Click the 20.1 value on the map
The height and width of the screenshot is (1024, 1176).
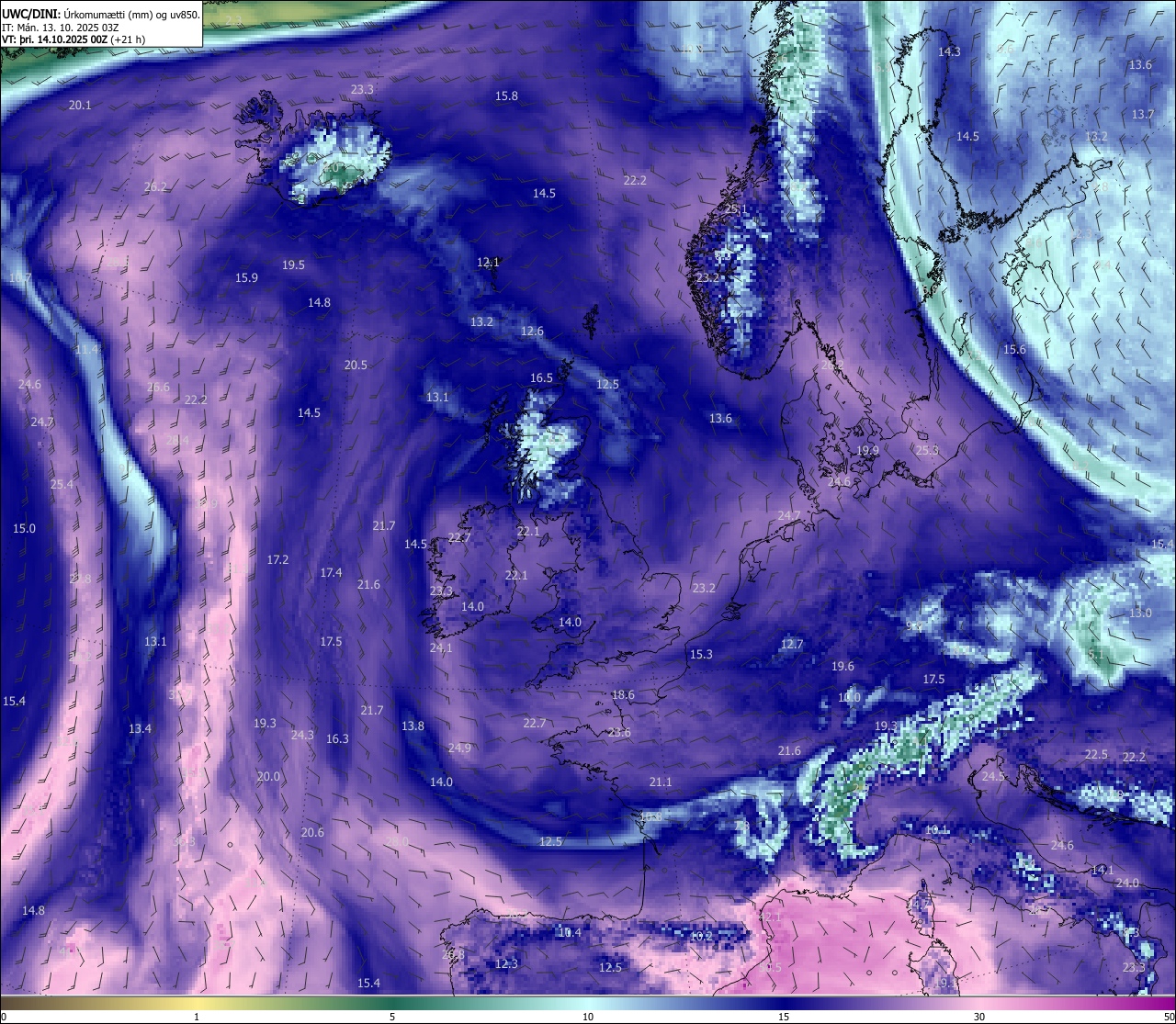(80, 106)
